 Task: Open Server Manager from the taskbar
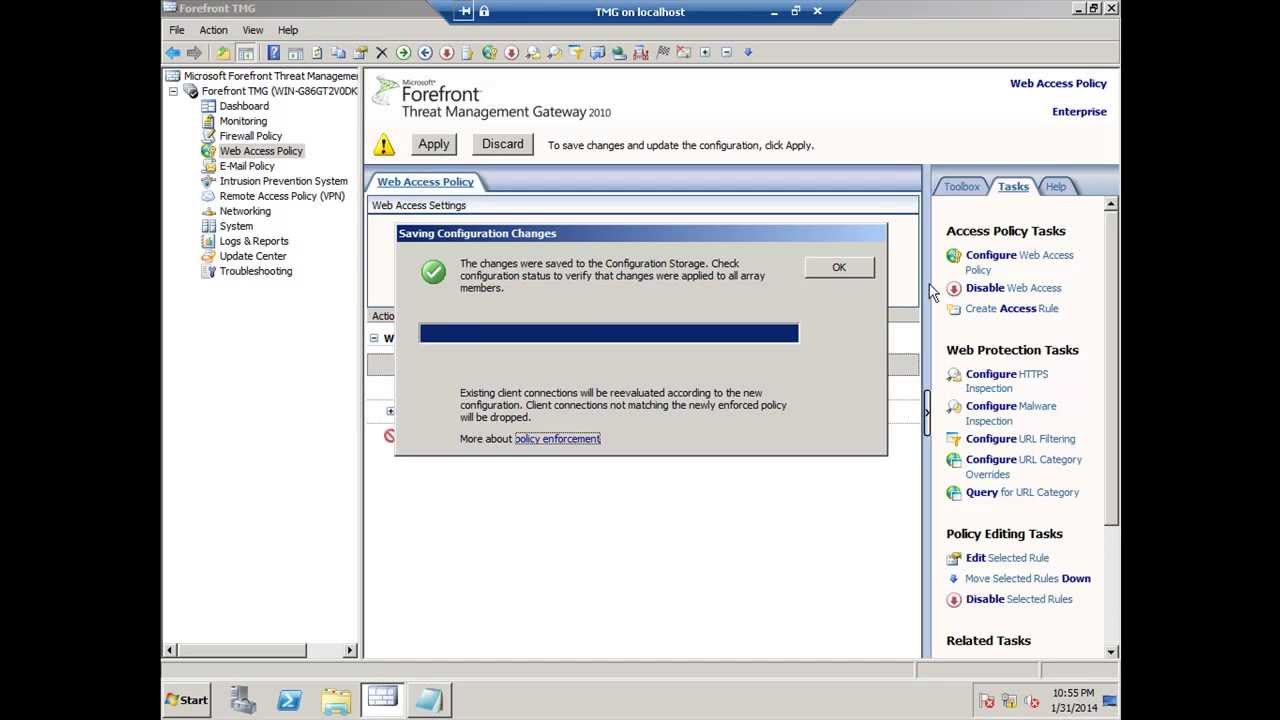pos(243,700)
